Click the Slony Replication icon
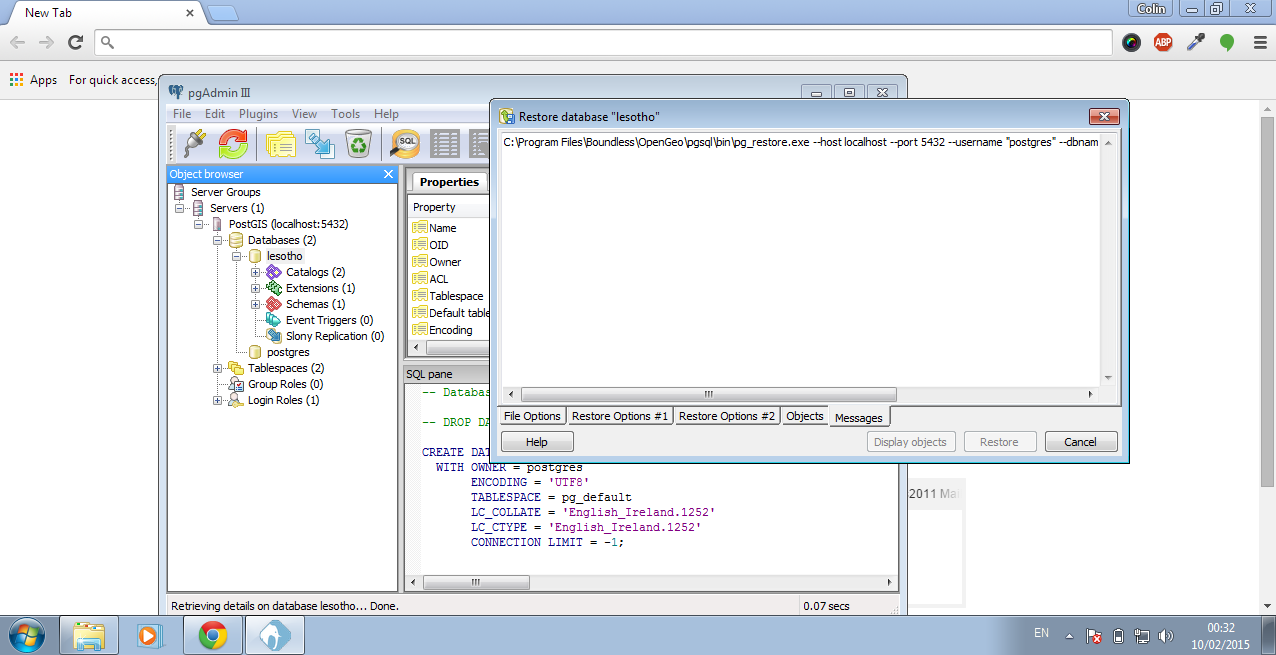This screenshot has height=655, width=1276. (274, 336)
